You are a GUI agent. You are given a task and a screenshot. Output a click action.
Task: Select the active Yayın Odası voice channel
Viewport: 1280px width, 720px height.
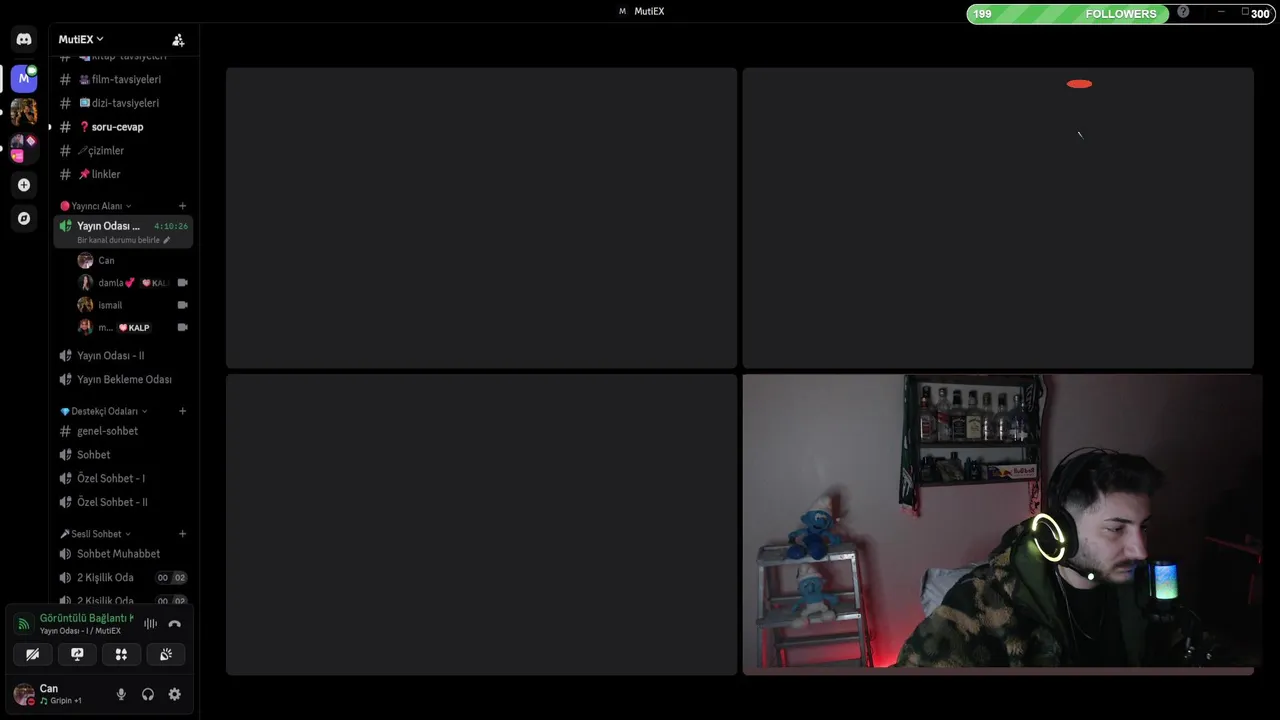122,232
